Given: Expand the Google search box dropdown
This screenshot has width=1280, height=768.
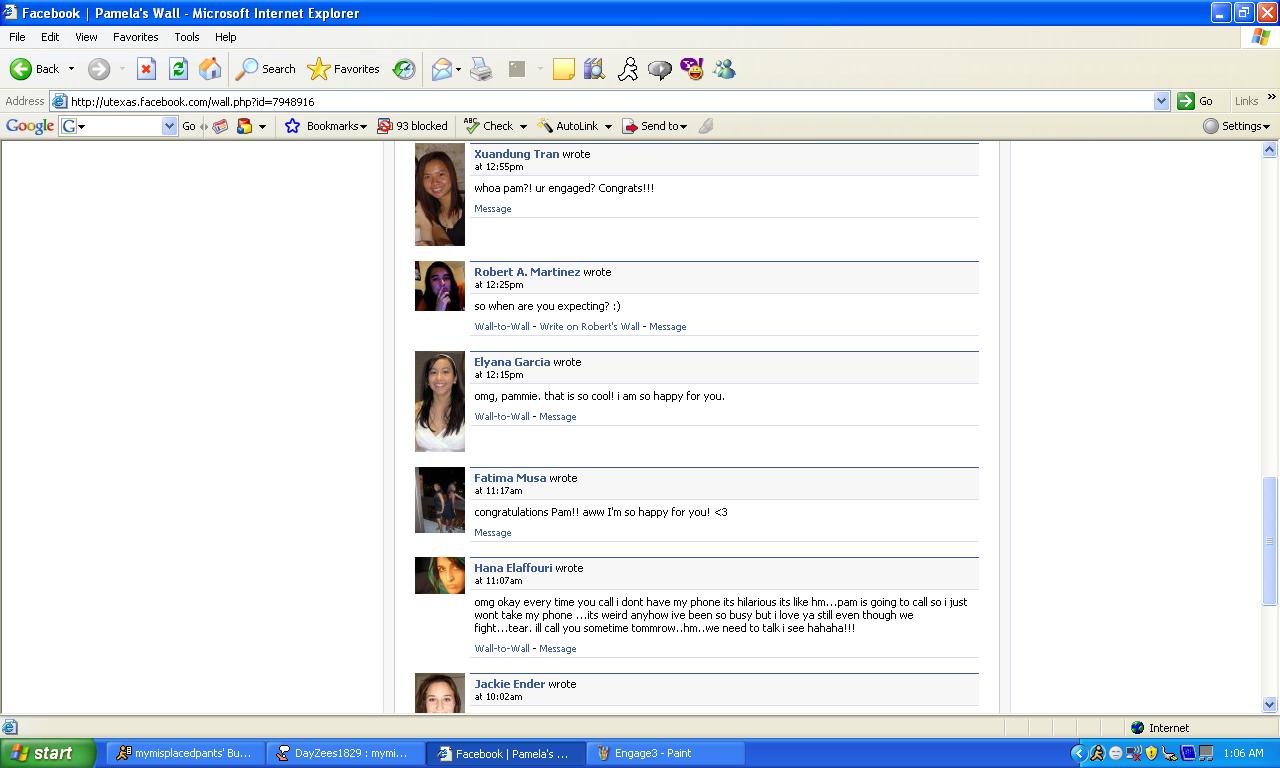Looking at the screenshot, I should (169, 126).
